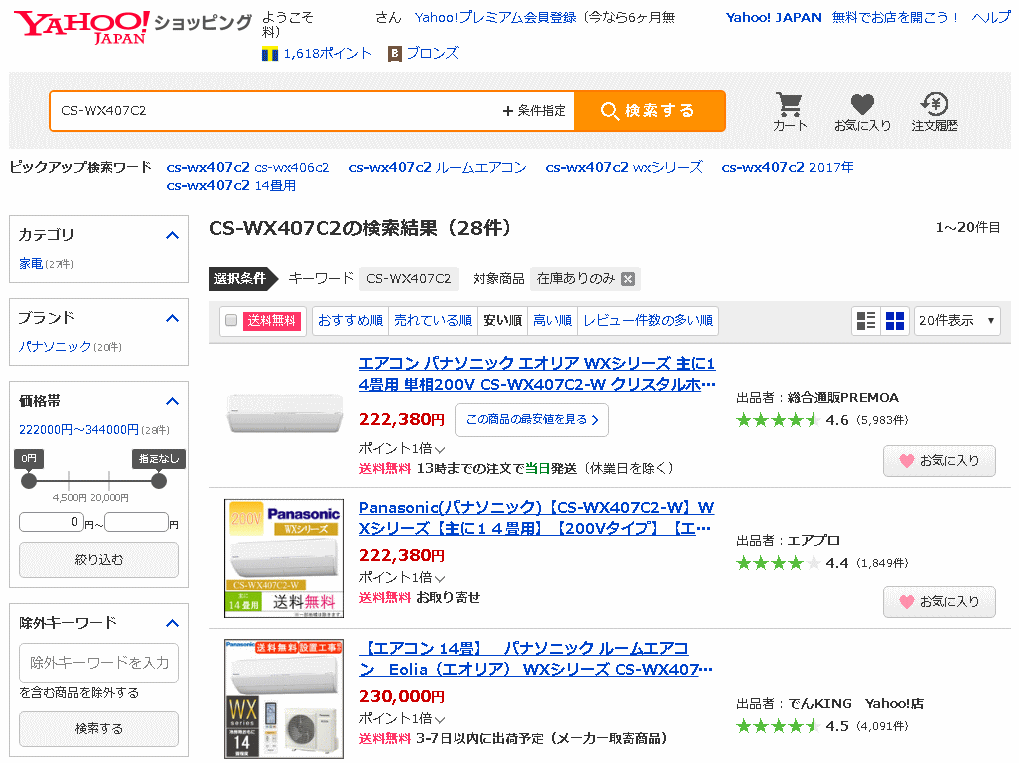The image size is (1019, 763).
Task: Open product title Panasonic(パナソニック)【CS-WX407C2-W】
Action: (536, 518)
